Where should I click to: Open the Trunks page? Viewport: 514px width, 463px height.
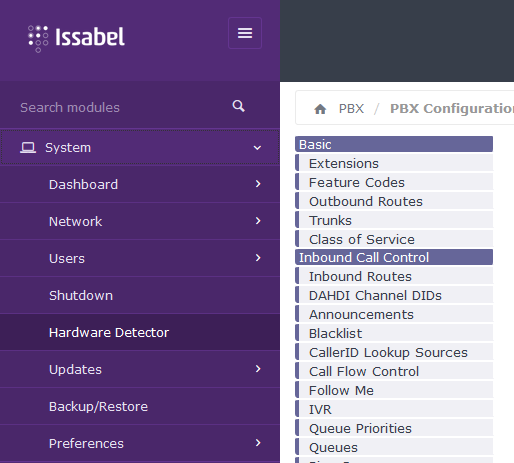(330, 221)
